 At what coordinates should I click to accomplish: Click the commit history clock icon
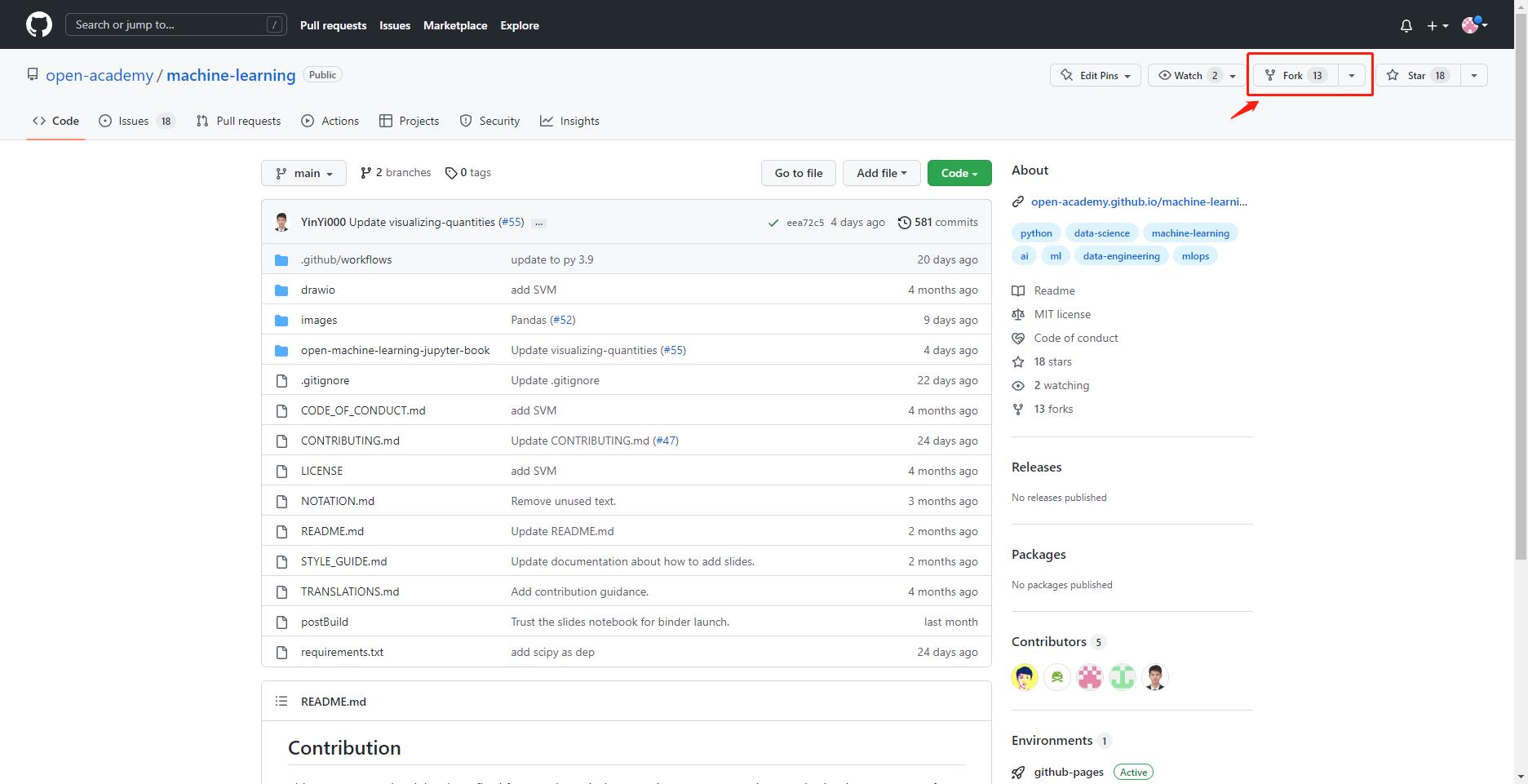click(x=904, y=223)
